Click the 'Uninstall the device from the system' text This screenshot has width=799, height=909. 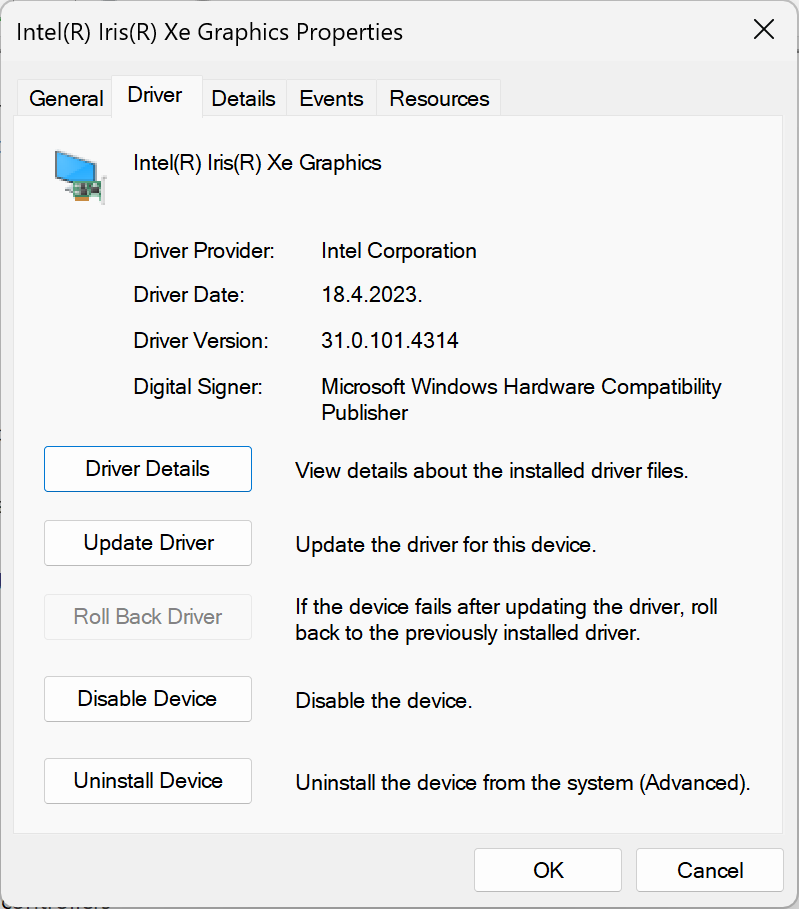coord(523,783)
